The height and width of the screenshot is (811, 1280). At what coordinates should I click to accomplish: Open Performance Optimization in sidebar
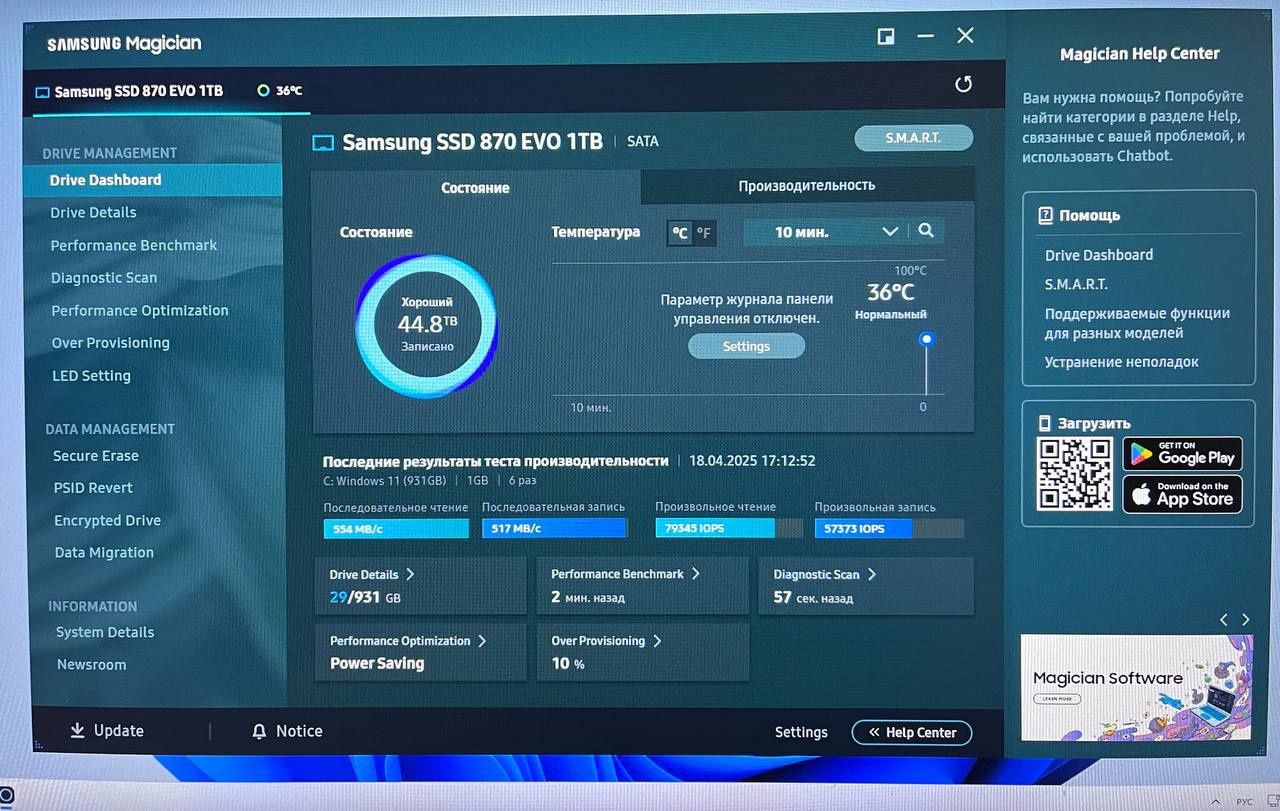pos(140,310)
